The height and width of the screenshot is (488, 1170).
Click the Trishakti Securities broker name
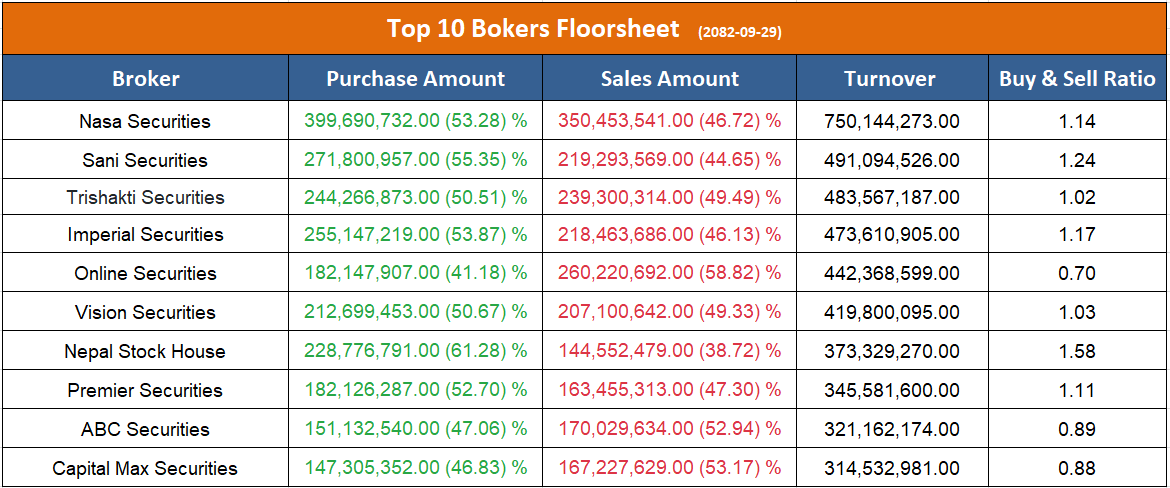click(146, 197)
